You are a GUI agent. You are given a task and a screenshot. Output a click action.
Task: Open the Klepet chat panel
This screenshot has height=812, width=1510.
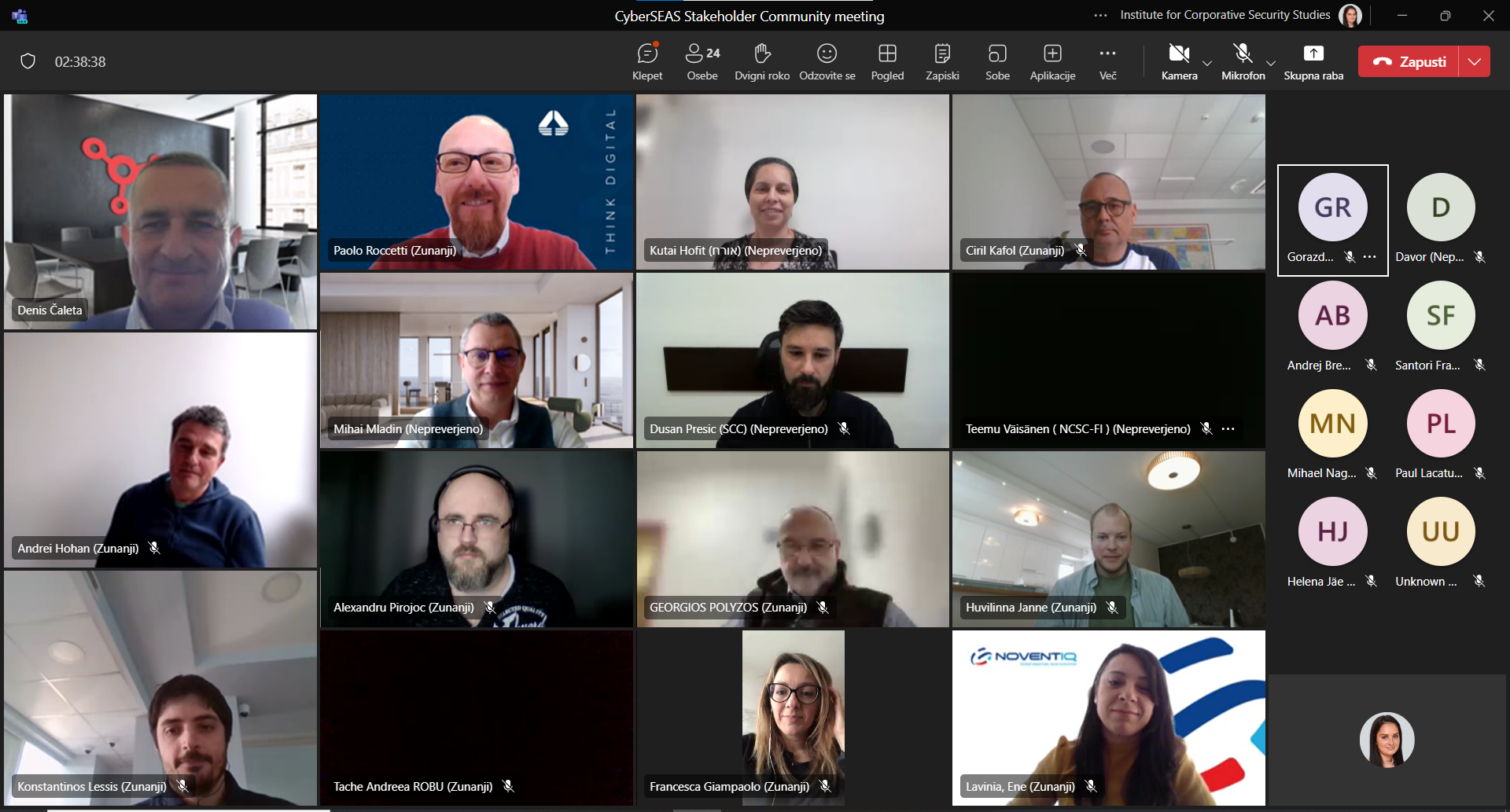(647, 61)
